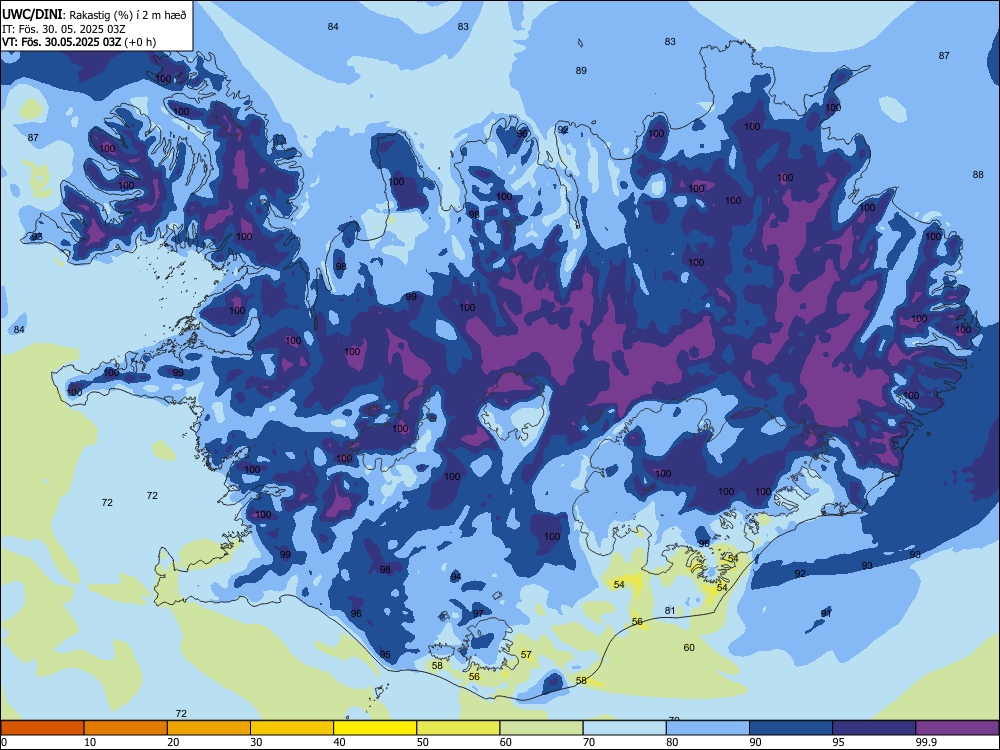This screenshot has height=750, width=1000.
Task: Click the legend tick label "90"
Action: coord(755,742)
